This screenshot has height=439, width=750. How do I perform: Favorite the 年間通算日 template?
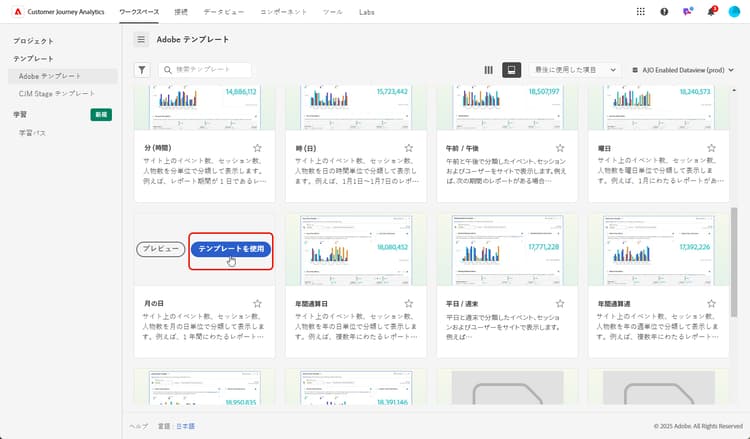(x=408, y=303)
